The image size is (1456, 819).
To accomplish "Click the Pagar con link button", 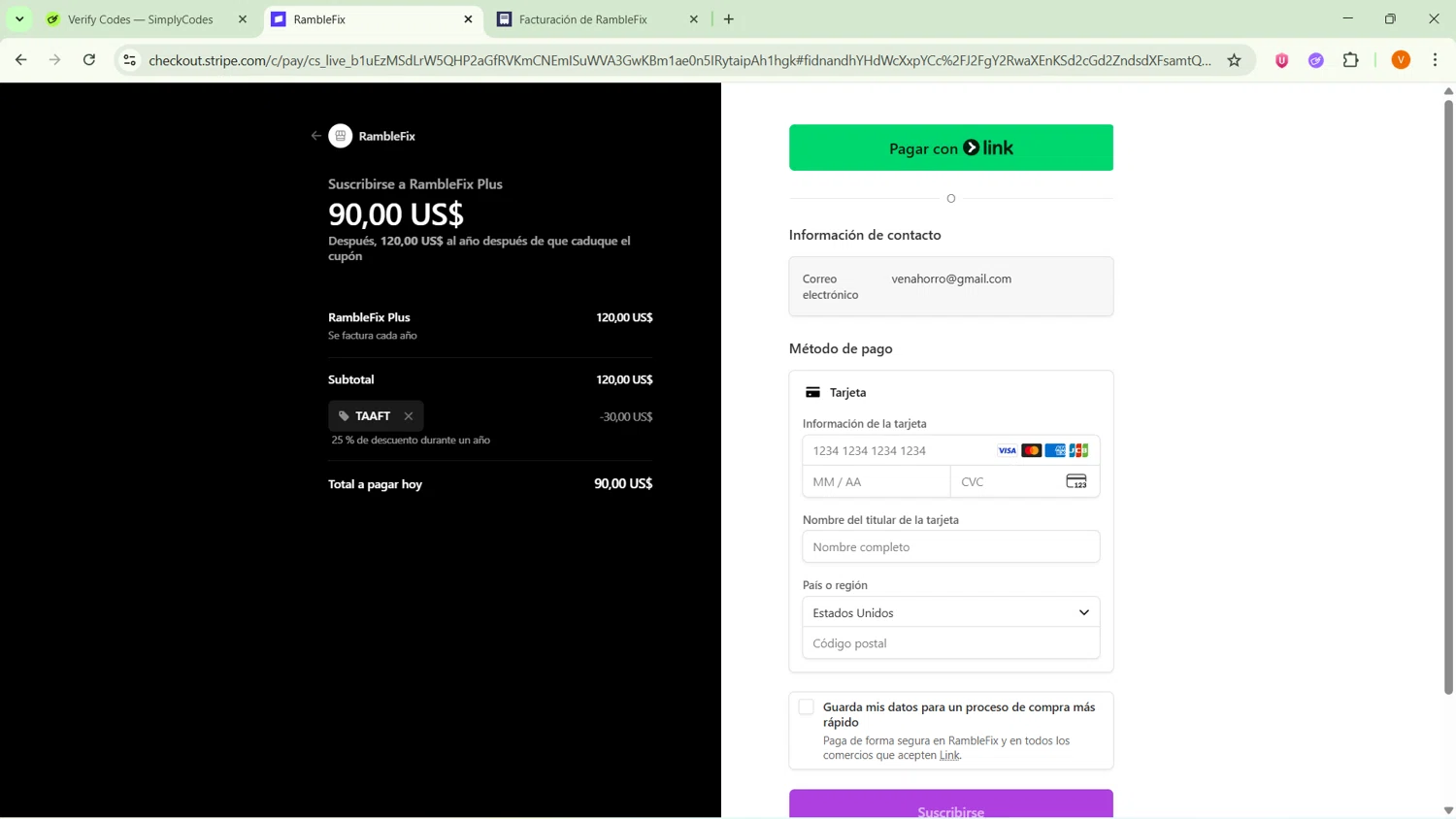I will point(951,147).
